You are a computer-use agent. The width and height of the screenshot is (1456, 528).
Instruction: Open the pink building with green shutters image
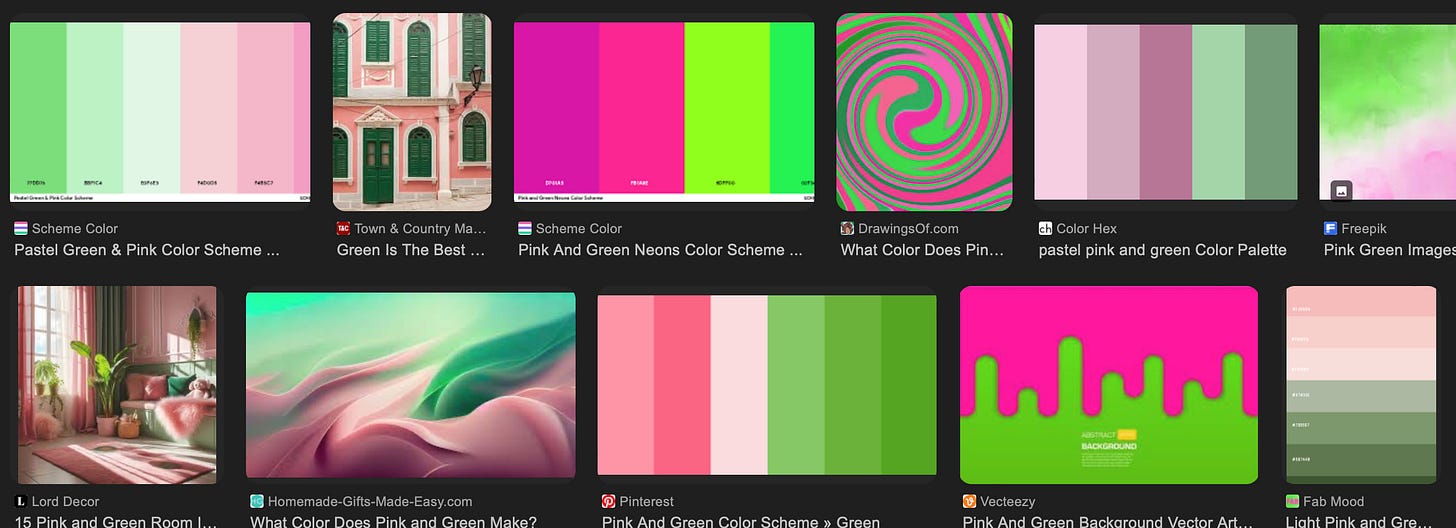[x=412, y=112]
